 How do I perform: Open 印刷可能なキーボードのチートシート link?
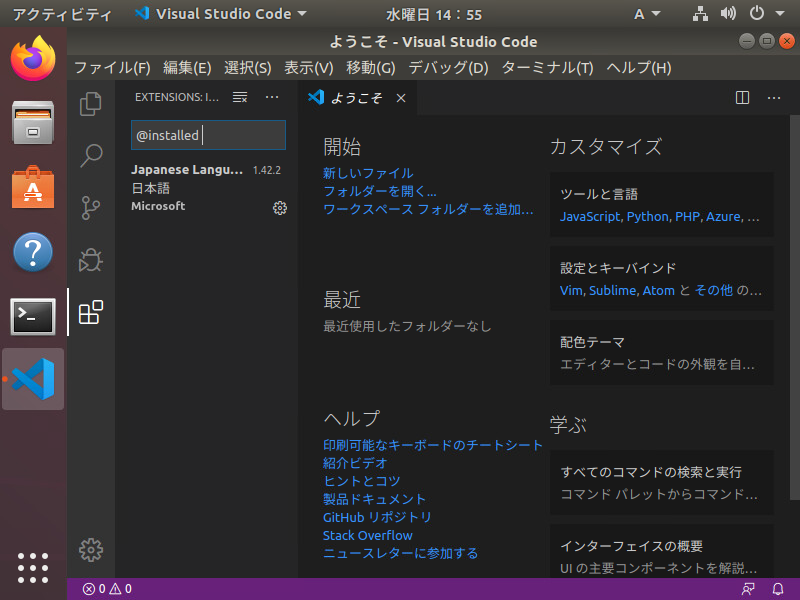point(433,445)
